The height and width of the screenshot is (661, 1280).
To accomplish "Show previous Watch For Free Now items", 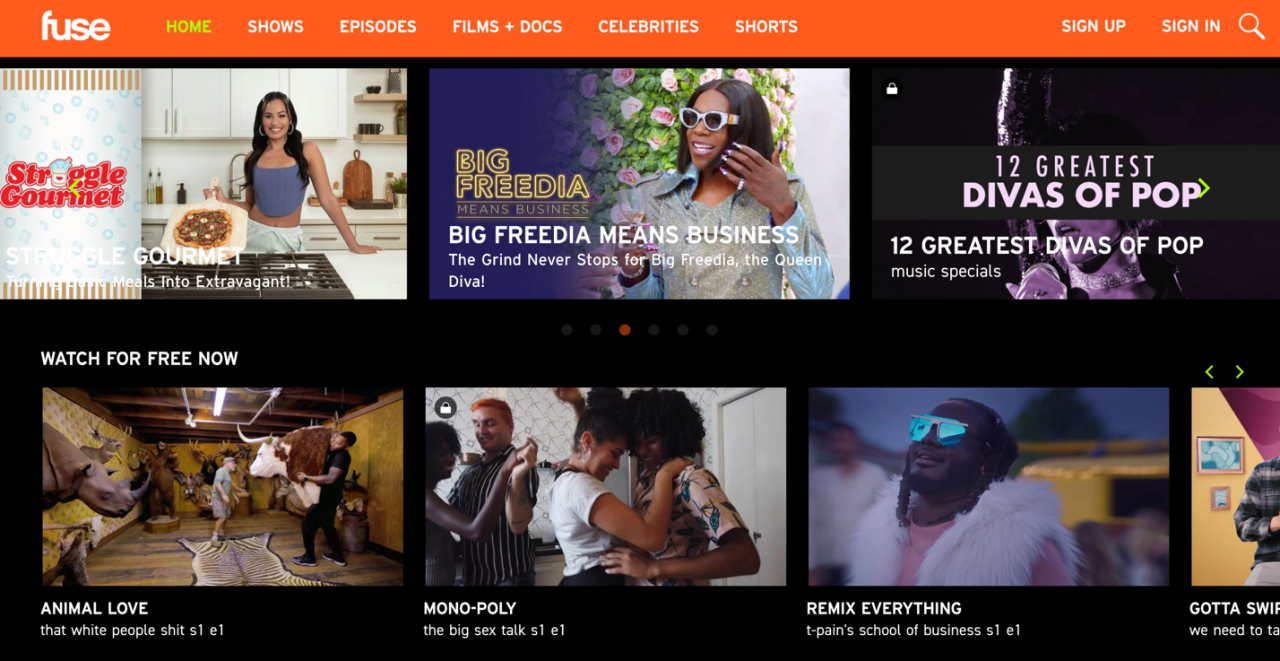I will pyautogui.click(x=1209, y=372).
